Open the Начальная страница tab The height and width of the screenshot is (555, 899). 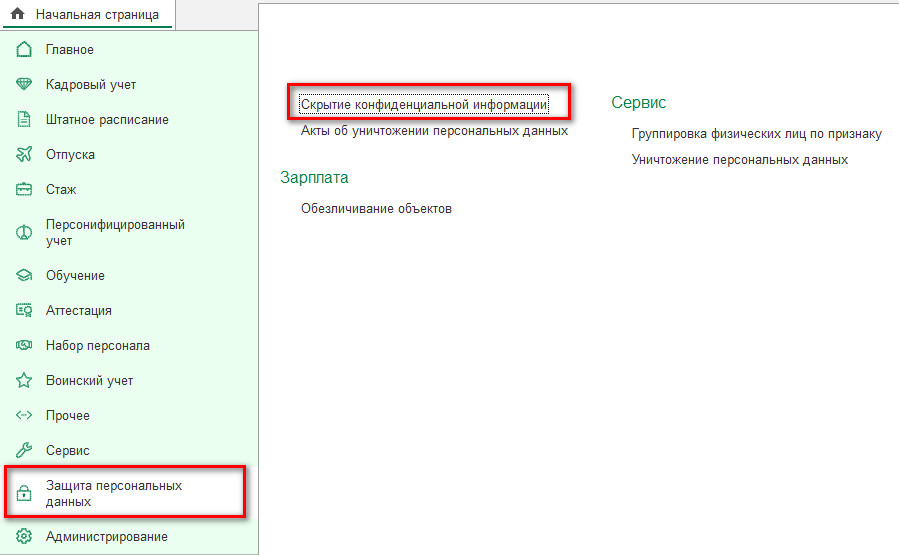pos(96,15)
